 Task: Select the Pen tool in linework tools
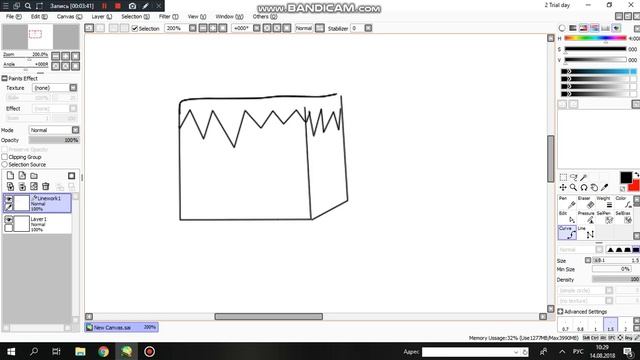[x=567, y=202]
